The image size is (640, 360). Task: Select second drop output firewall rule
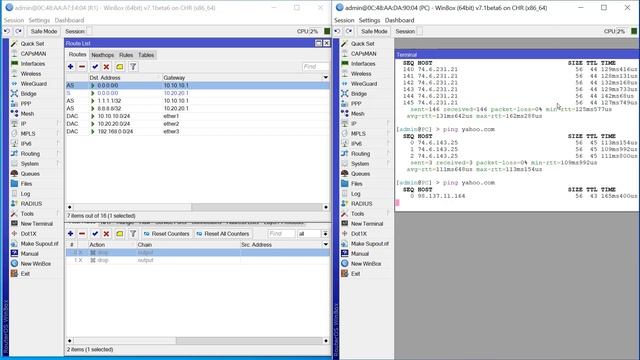click(198, 260)
